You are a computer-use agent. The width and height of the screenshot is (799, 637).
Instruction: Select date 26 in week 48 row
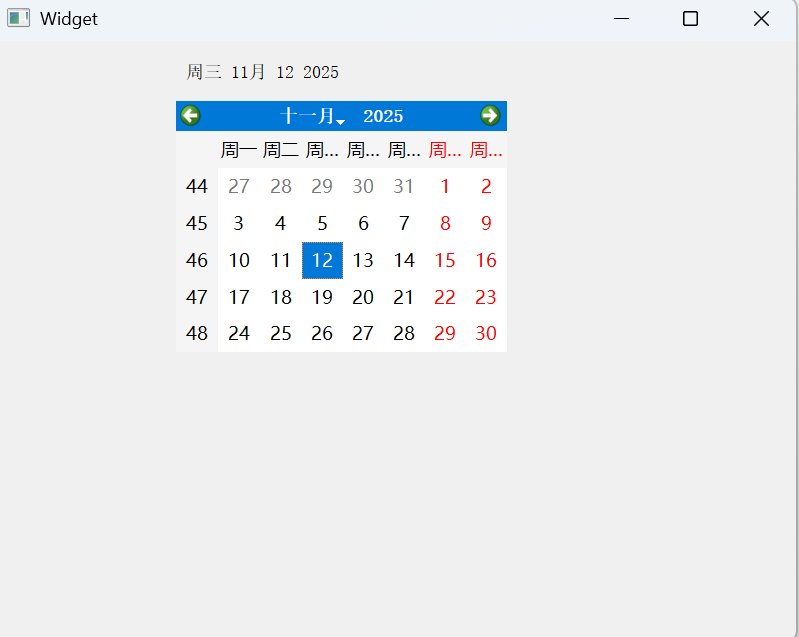point(322,333)
